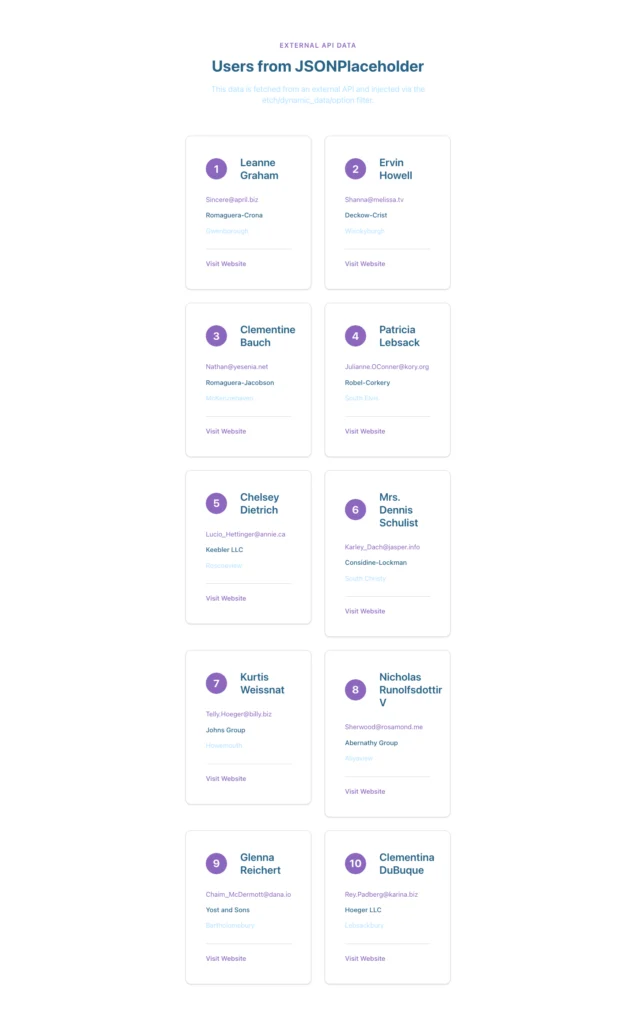The height and width of the screenshot is (1024, 636).
Task: Select email Julianne.OConner@kory.org
Action: click(387, 367)
